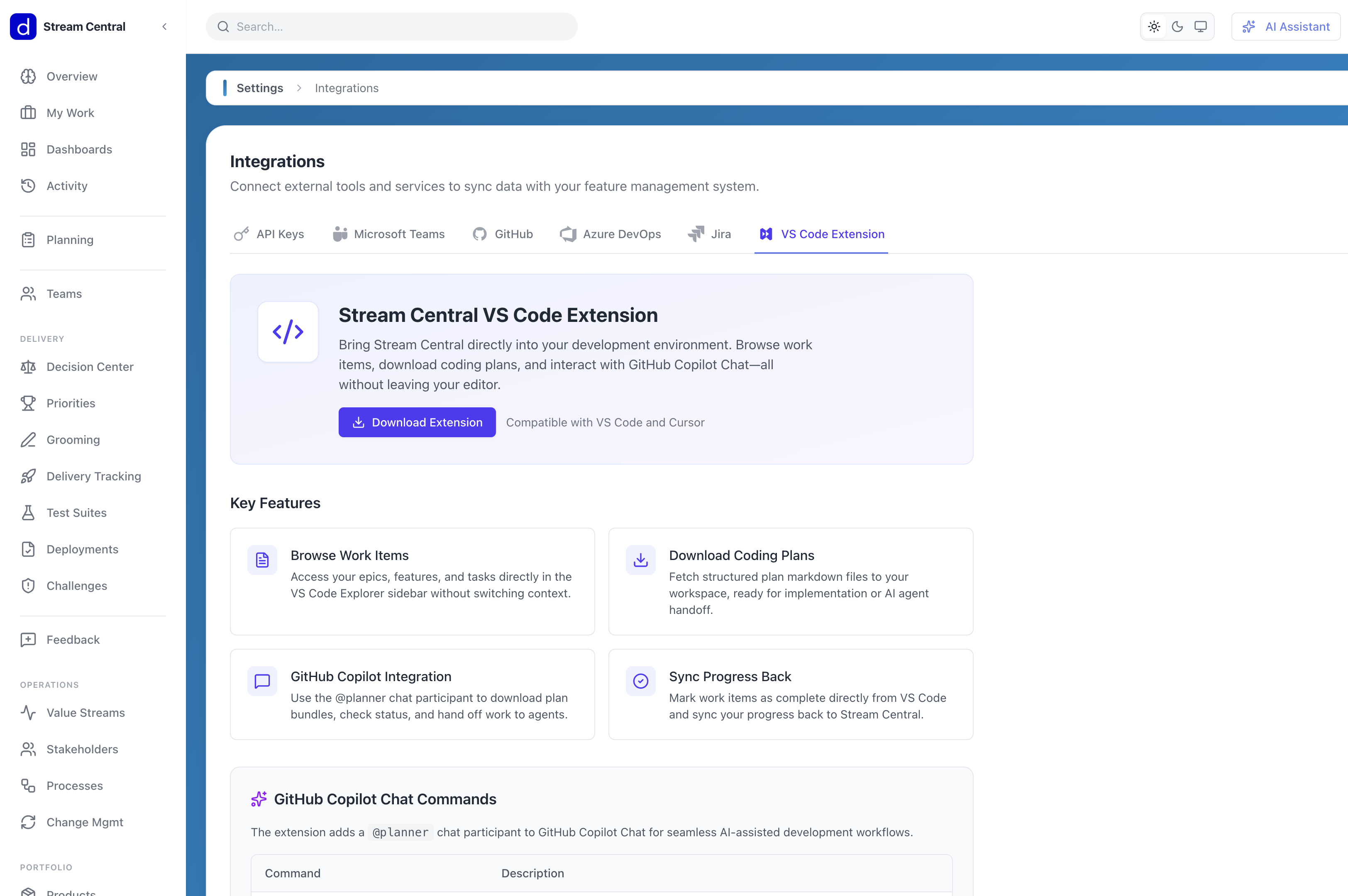Click the Sync Progress Back heading
The width and height of the screenshot is (1348, 896).
click(x=730, y=677)
